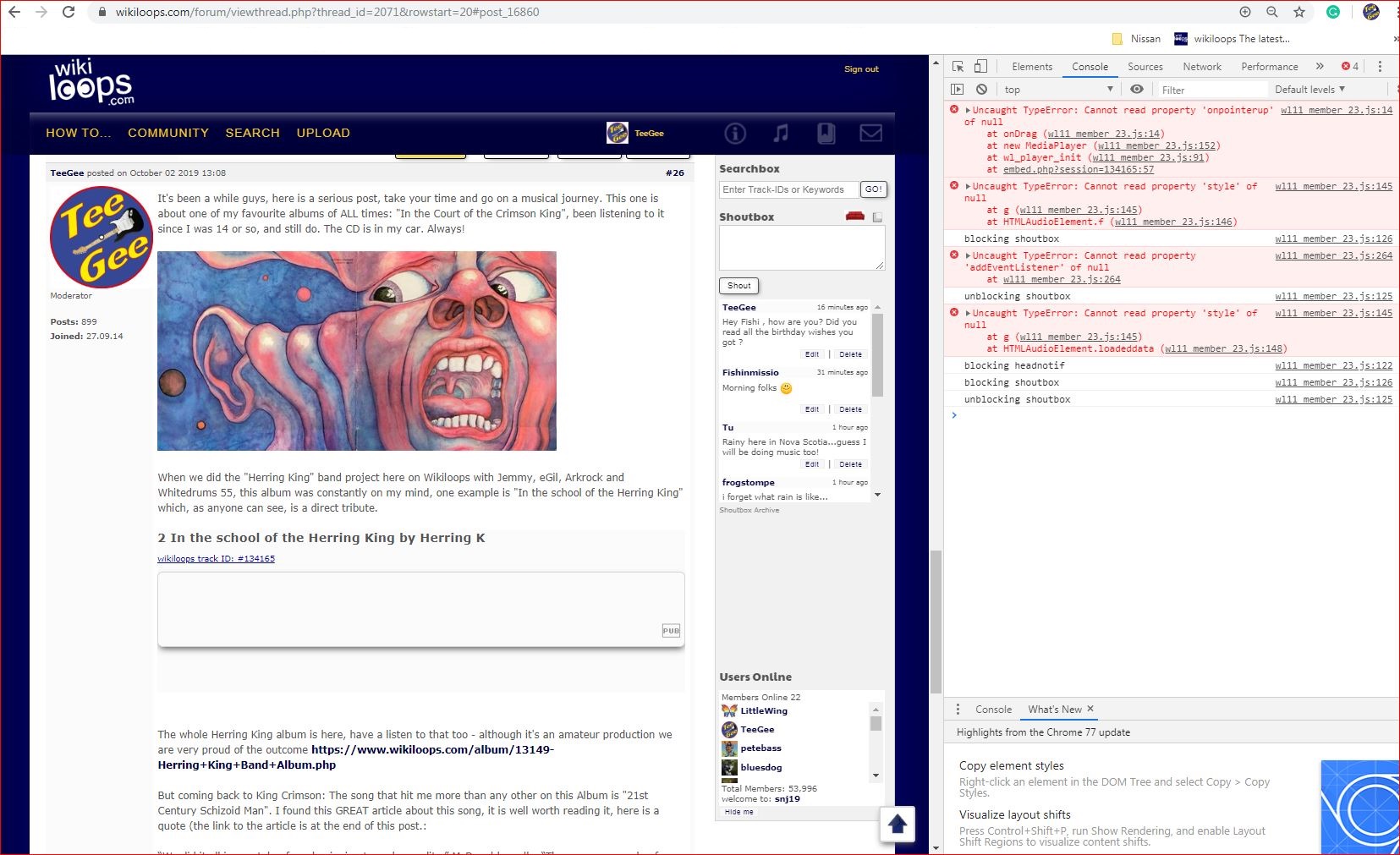
Task: Click the shoutbox message list scrollbar thumb
Action: click(877, 355)
